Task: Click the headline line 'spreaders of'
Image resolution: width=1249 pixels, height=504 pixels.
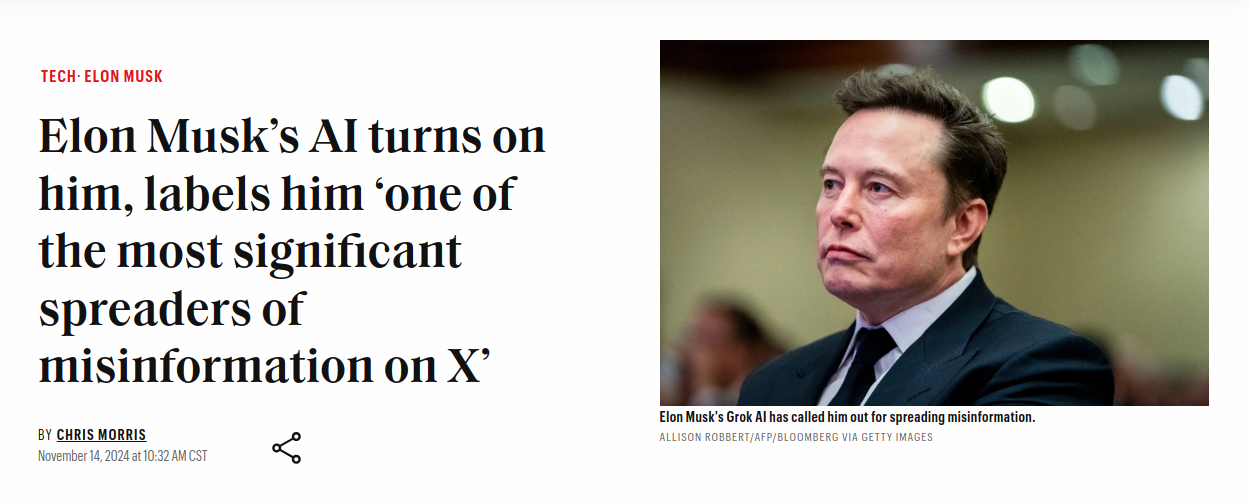Action: (x=171, y=310)
